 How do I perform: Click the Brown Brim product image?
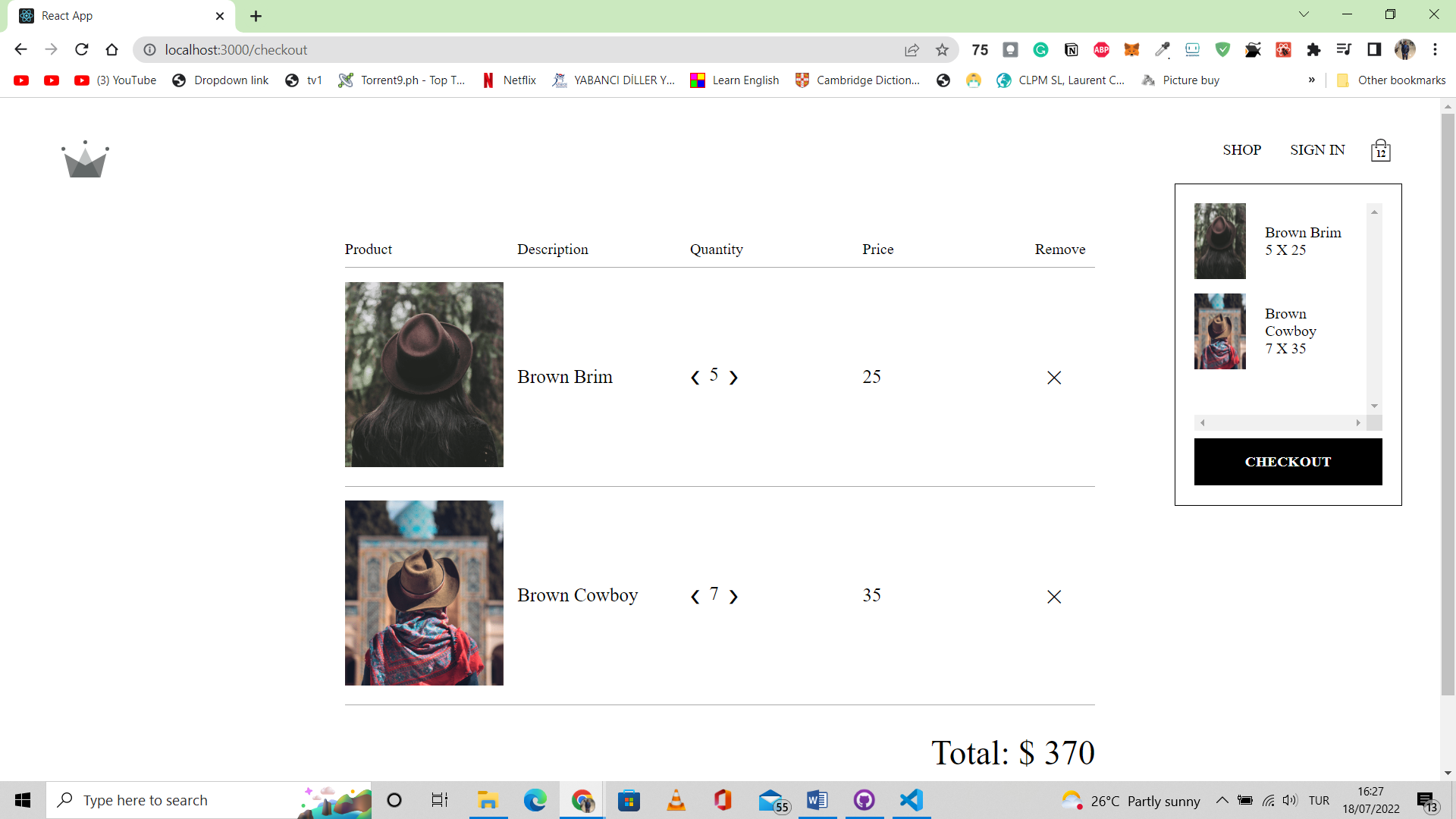point(424,375)
